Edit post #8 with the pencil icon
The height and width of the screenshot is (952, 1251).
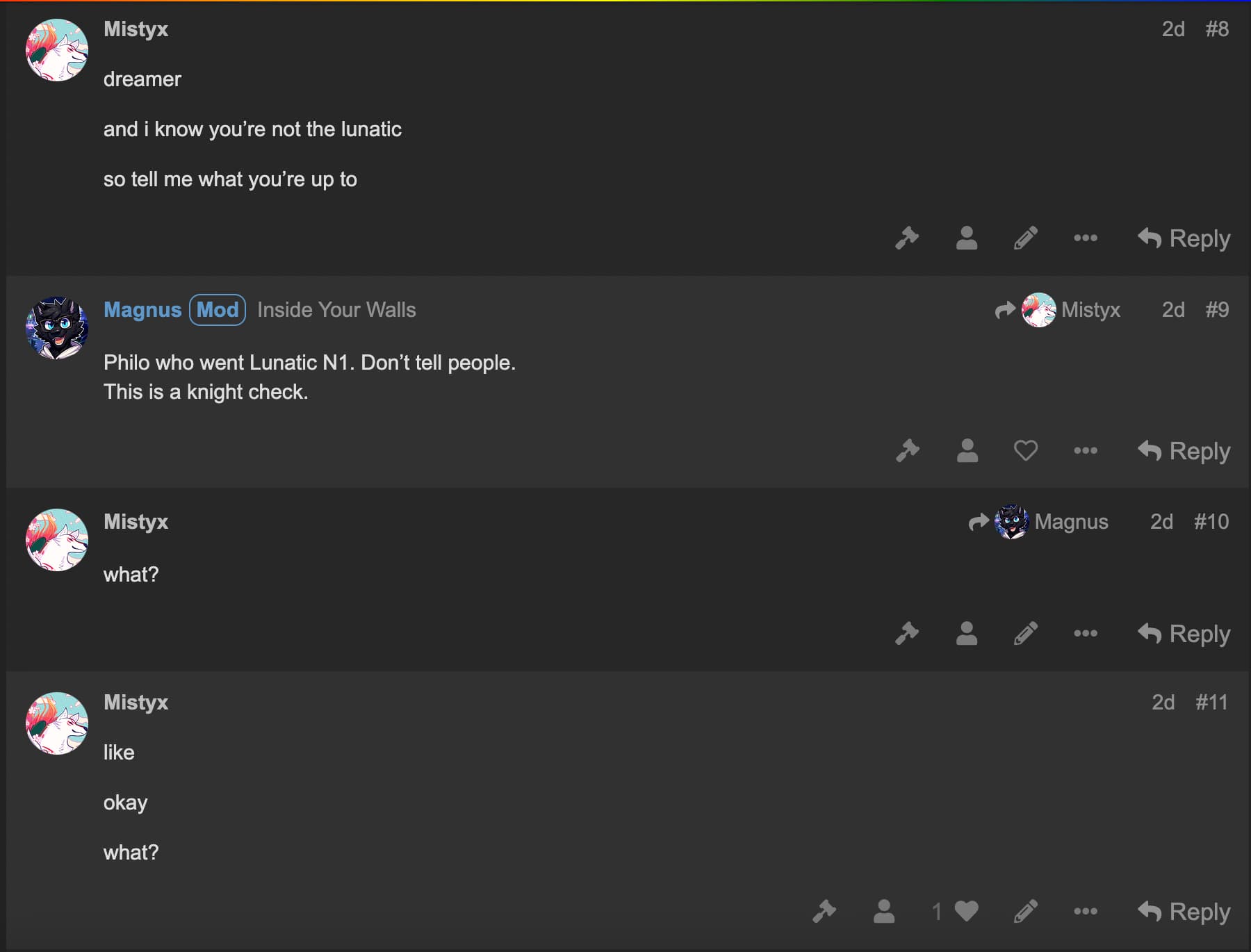pyautogui.click(x=1026, y=238)
